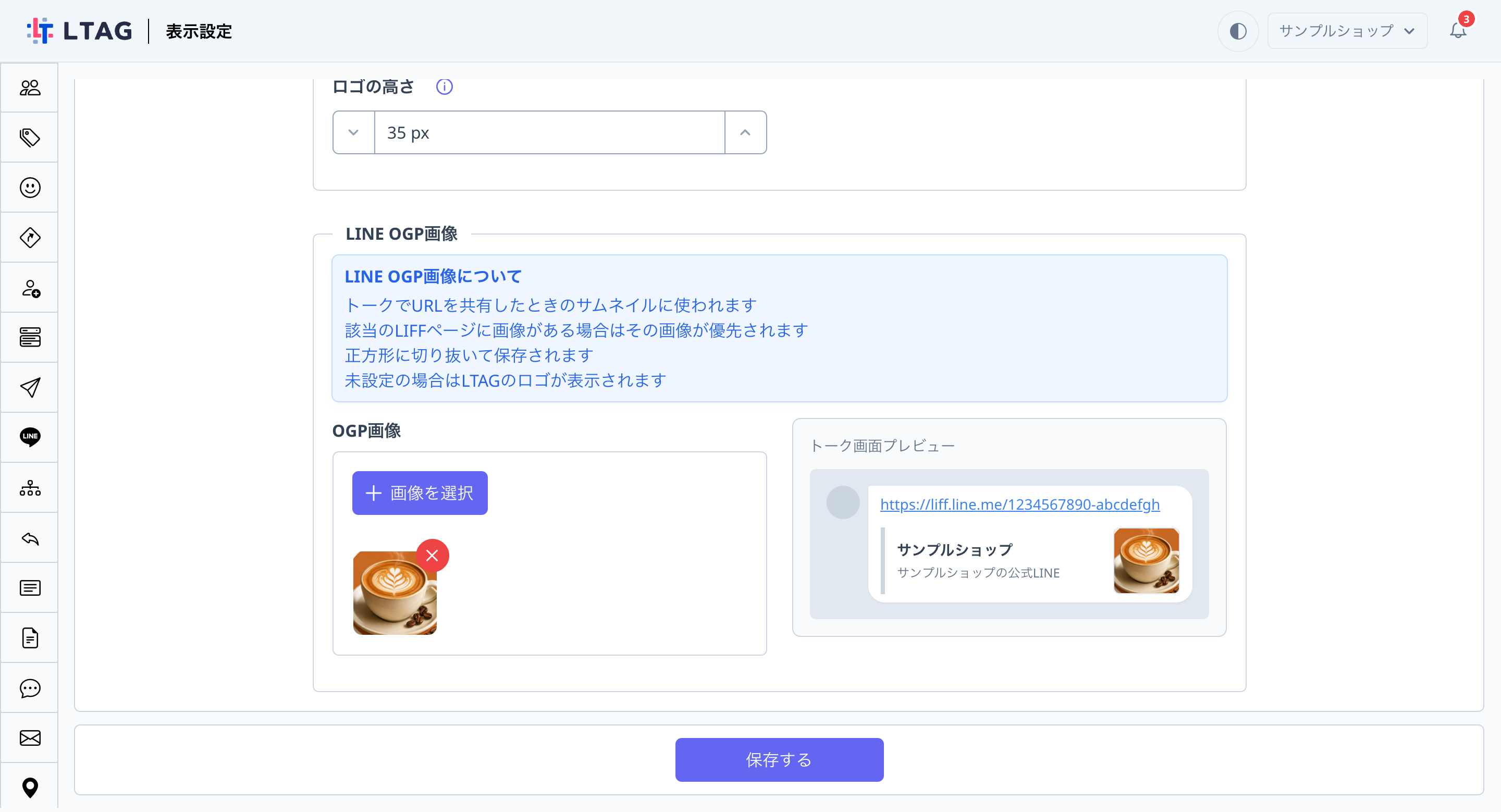Open the notification bell with badge 3
1501x812 pixels.
(1458, 30)
